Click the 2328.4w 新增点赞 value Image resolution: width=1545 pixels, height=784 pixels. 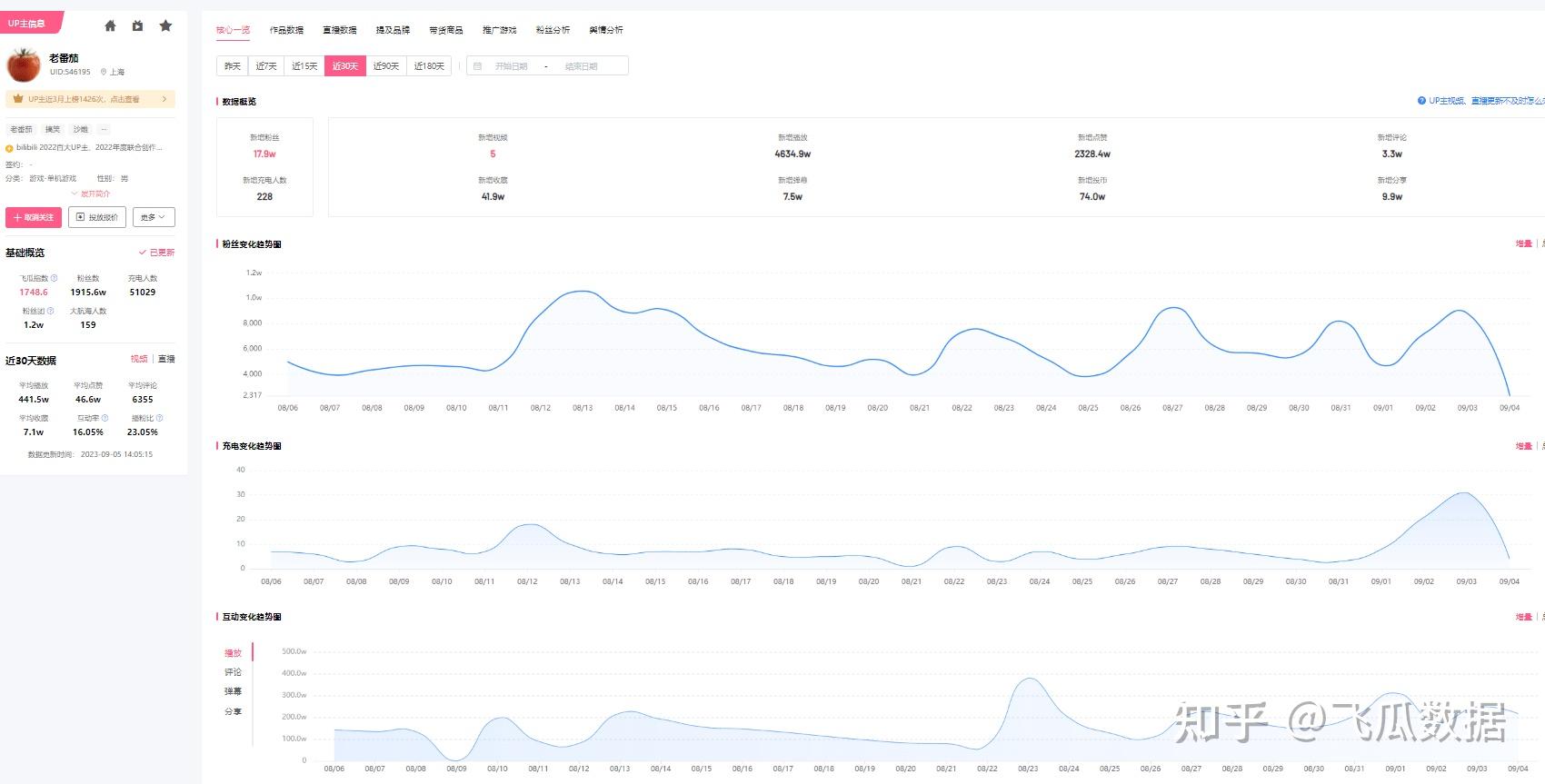(1092, 154)
